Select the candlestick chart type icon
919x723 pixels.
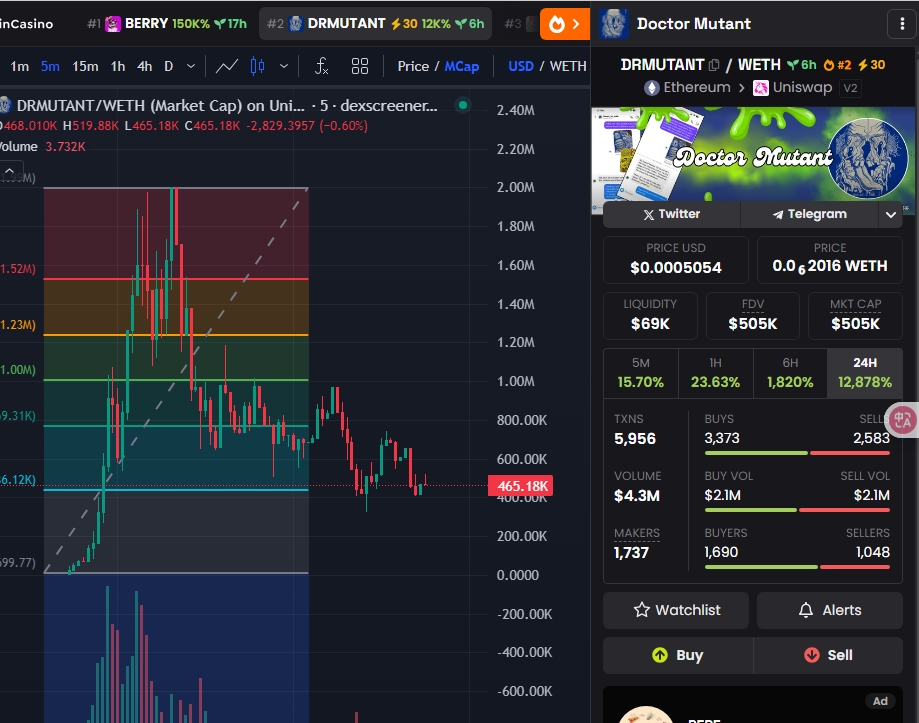257,66
